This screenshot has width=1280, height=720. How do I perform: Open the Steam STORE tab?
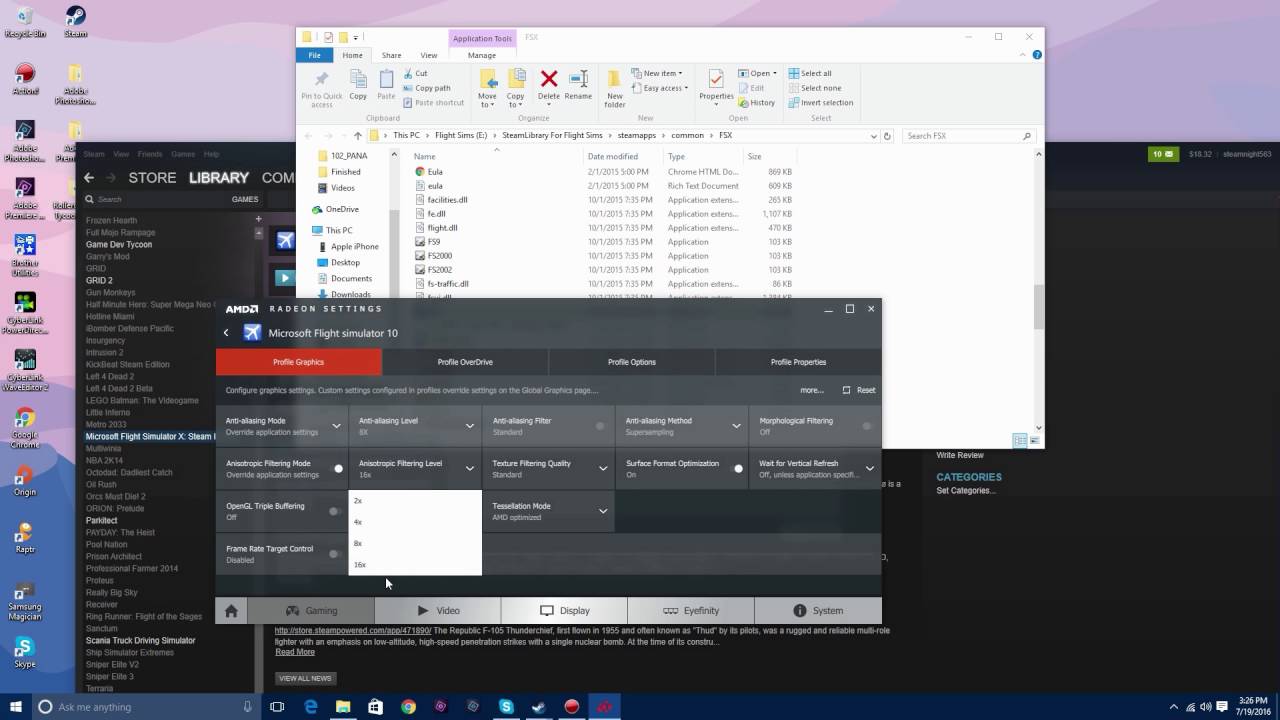pos(152,178)
